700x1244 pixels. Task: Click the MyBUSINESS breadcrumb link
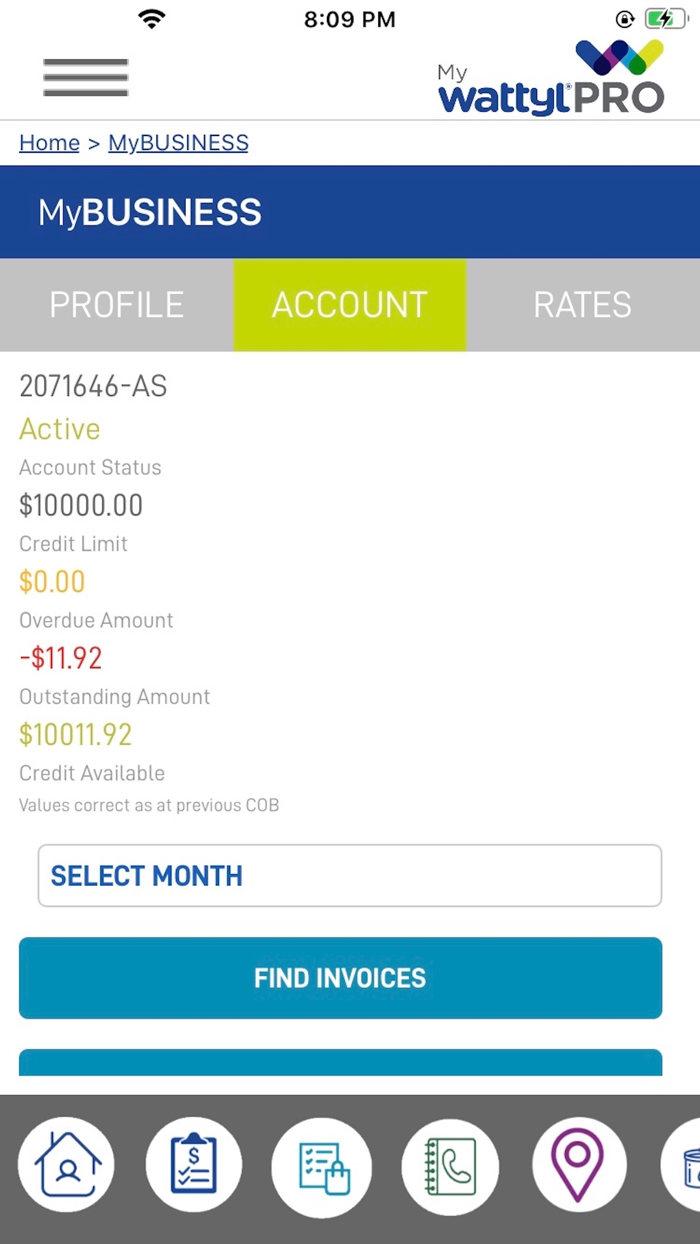178,143
